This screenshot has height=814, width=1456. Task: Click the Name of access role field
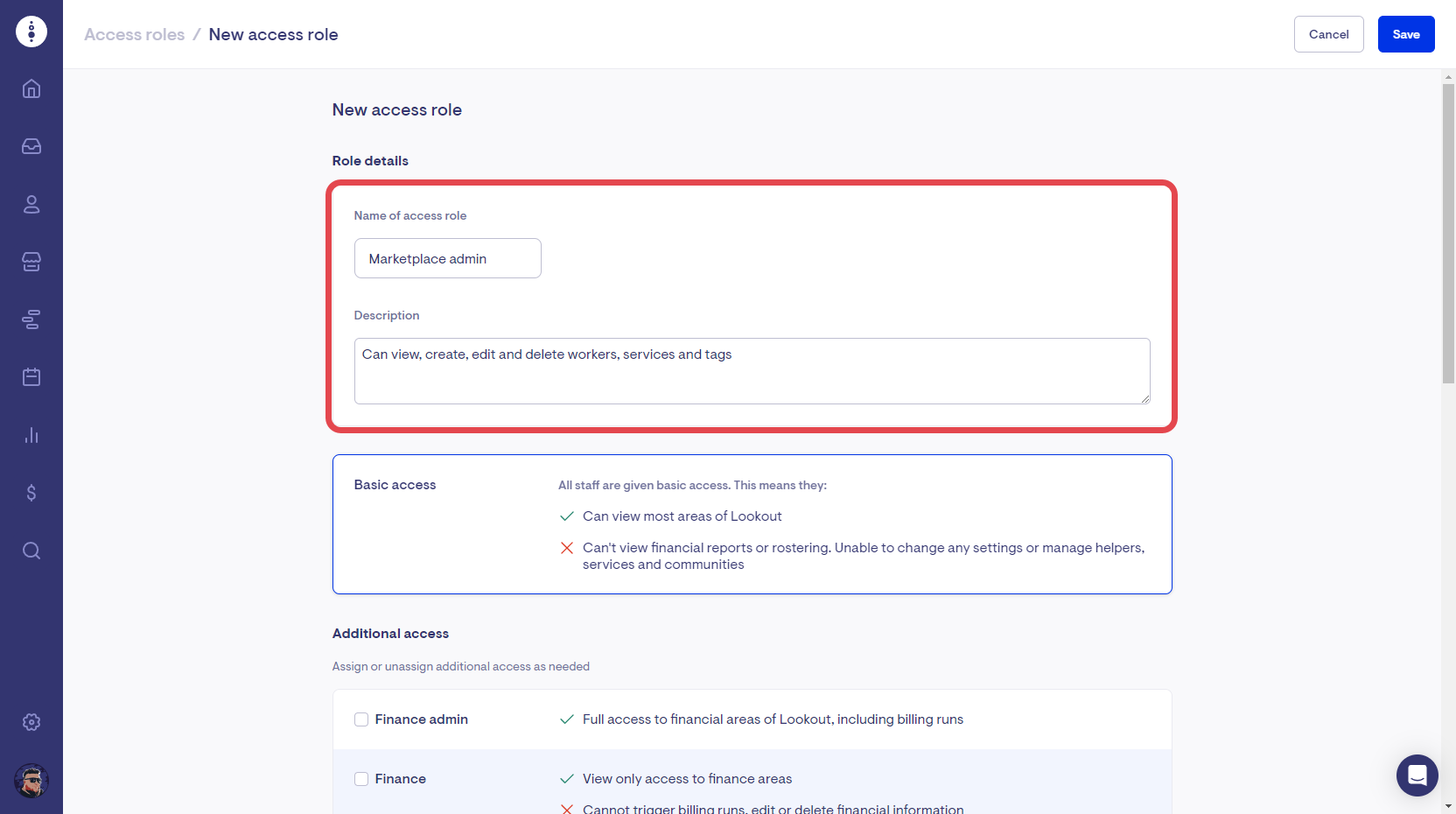point(447,259)
